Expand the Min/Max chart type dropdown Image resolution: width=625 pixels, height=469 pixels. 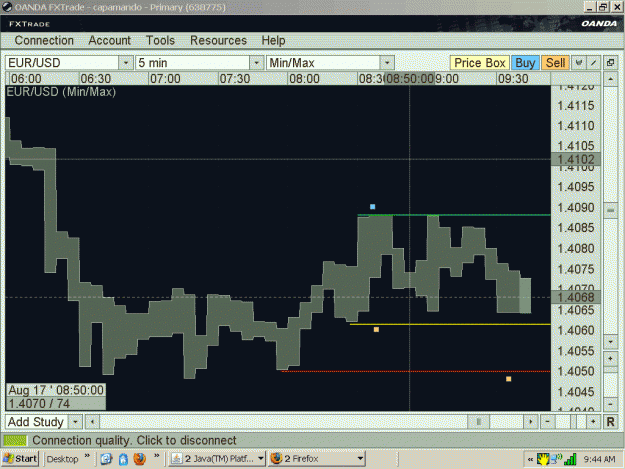(x=387, y=63)
